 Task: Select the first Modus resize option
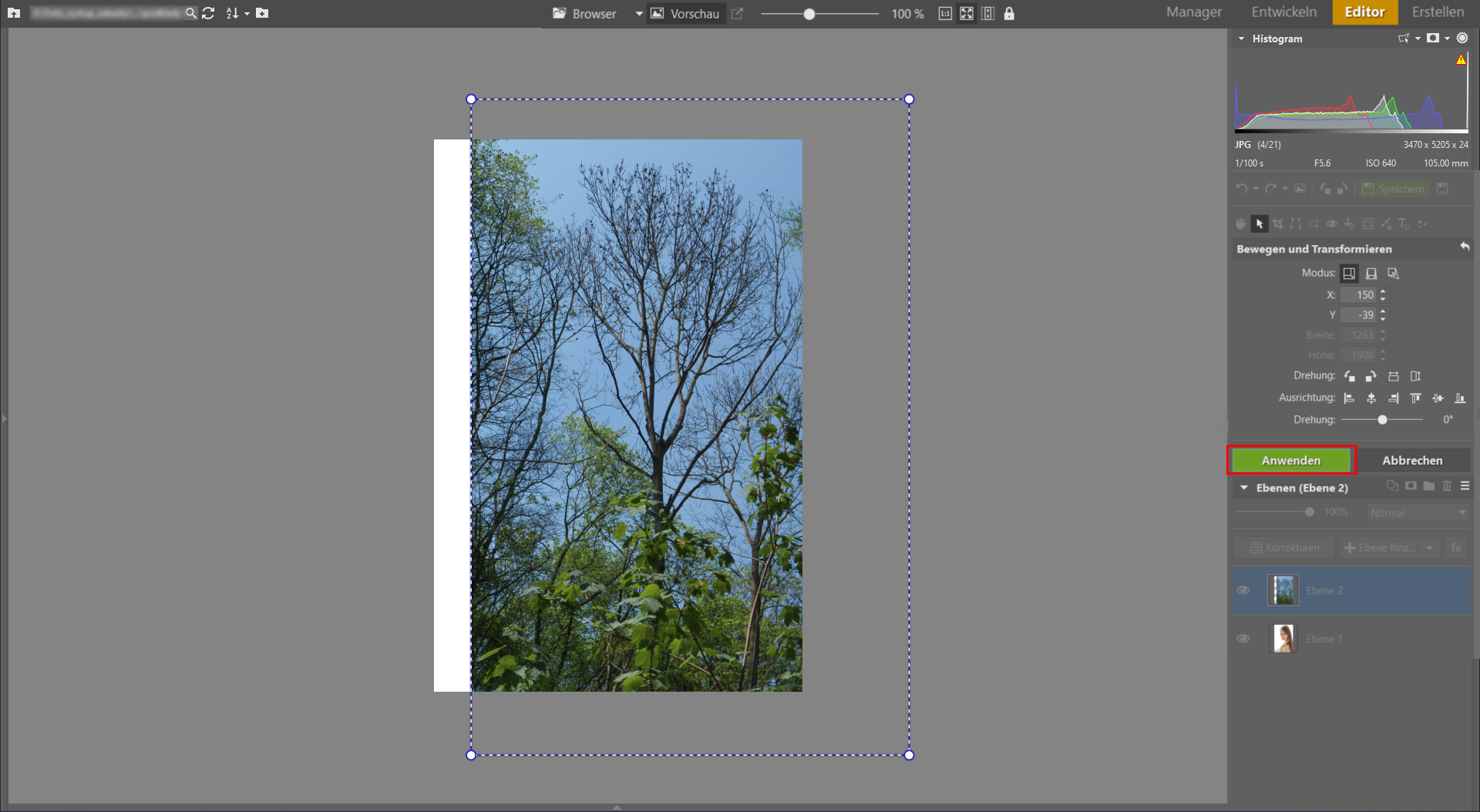(x=1349, y=273)
